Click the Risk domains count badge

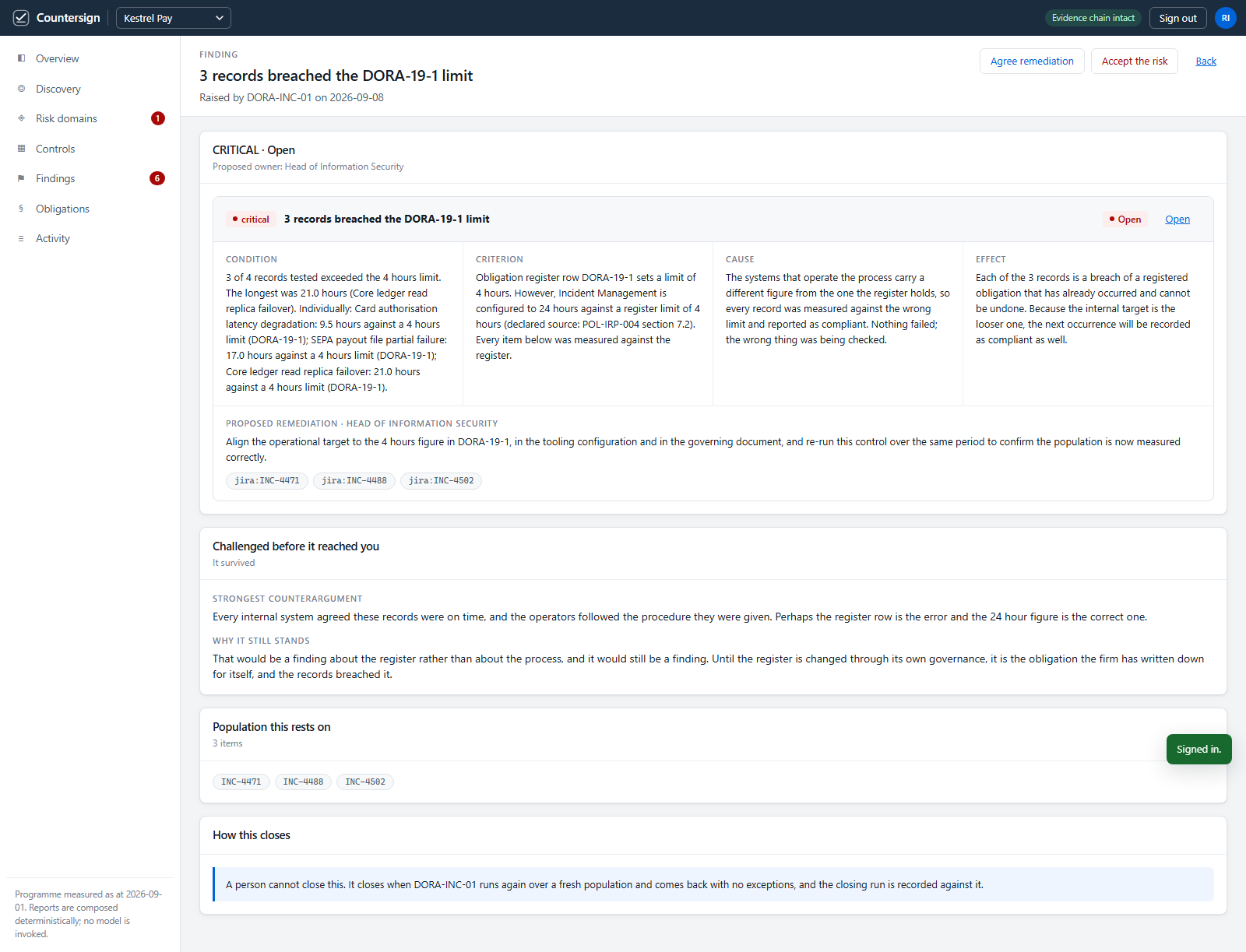point(158,118)
